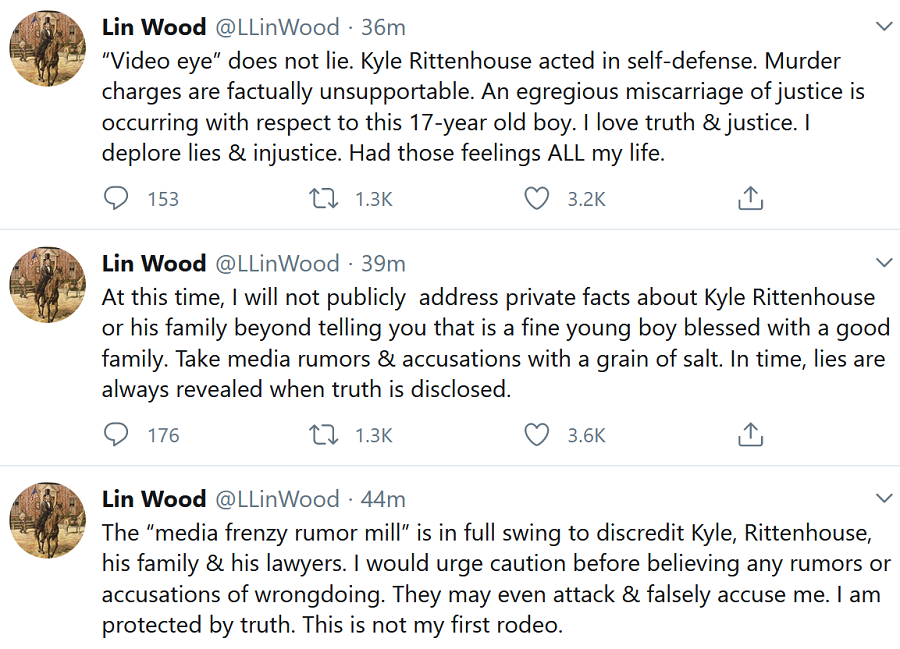Open Lin Wood's avatar on the 44m tweet
The image size is (900, 649).
click(x=48, y=520)
